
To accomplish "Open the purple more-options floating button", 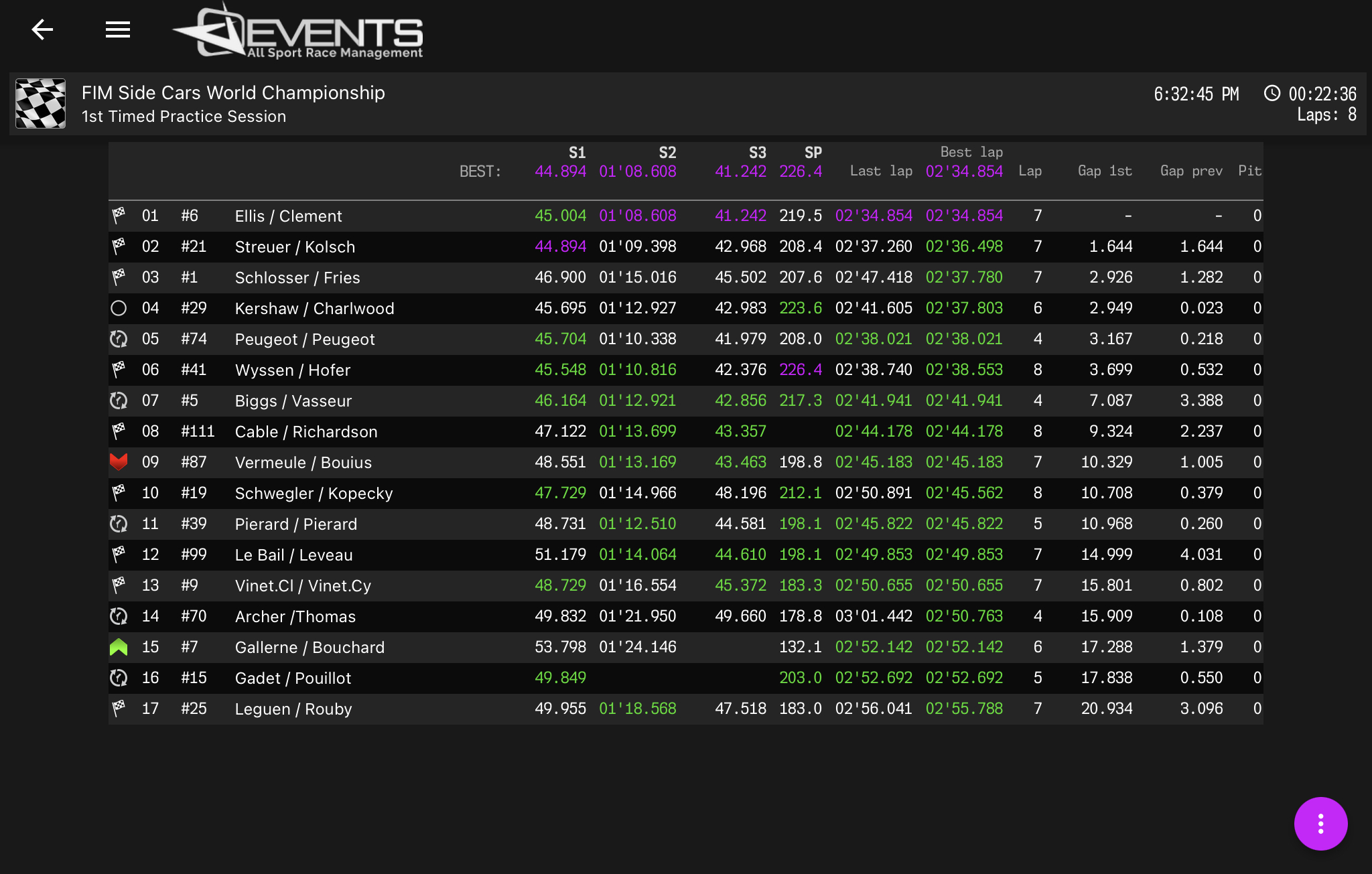I will point(1320,823).
